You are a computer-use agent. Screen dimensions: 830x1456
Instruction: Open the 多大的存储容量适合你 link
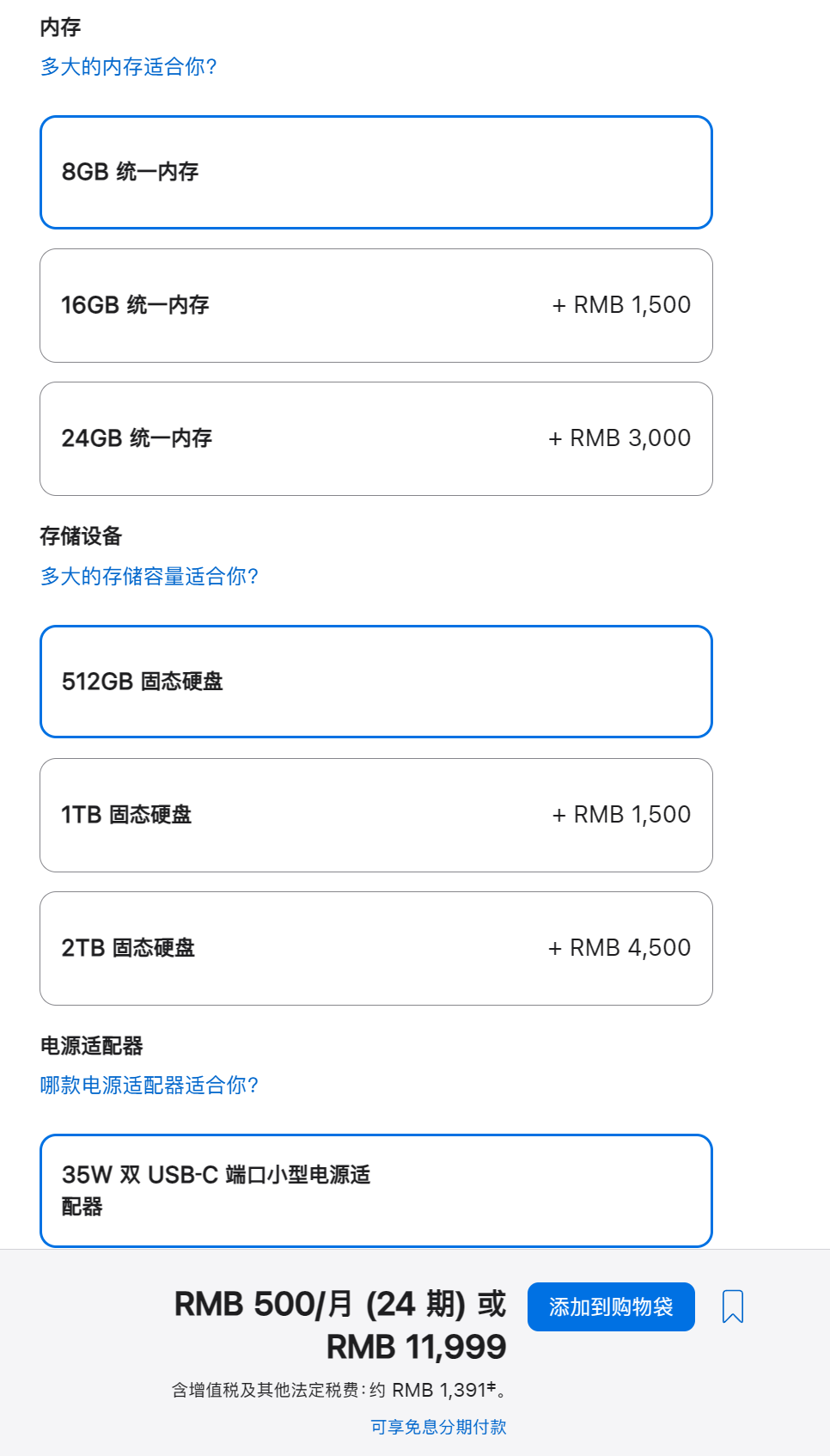coord(149,576)
